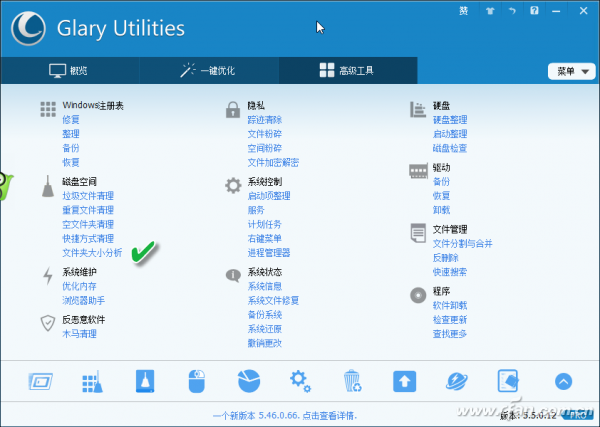Click the 反恶意软件 shield icon
The height and width of the screenshot is (427, 600).
tap(48, 323)
